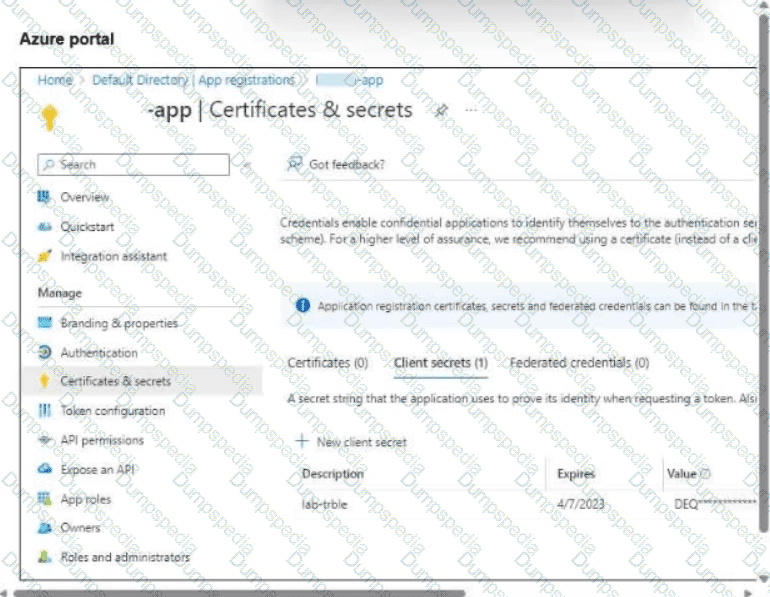The width and height of the screenshot is (770, 597).
Task: Open Roles and administrators page
Action: pyautogui.click(x=125, y=557)
